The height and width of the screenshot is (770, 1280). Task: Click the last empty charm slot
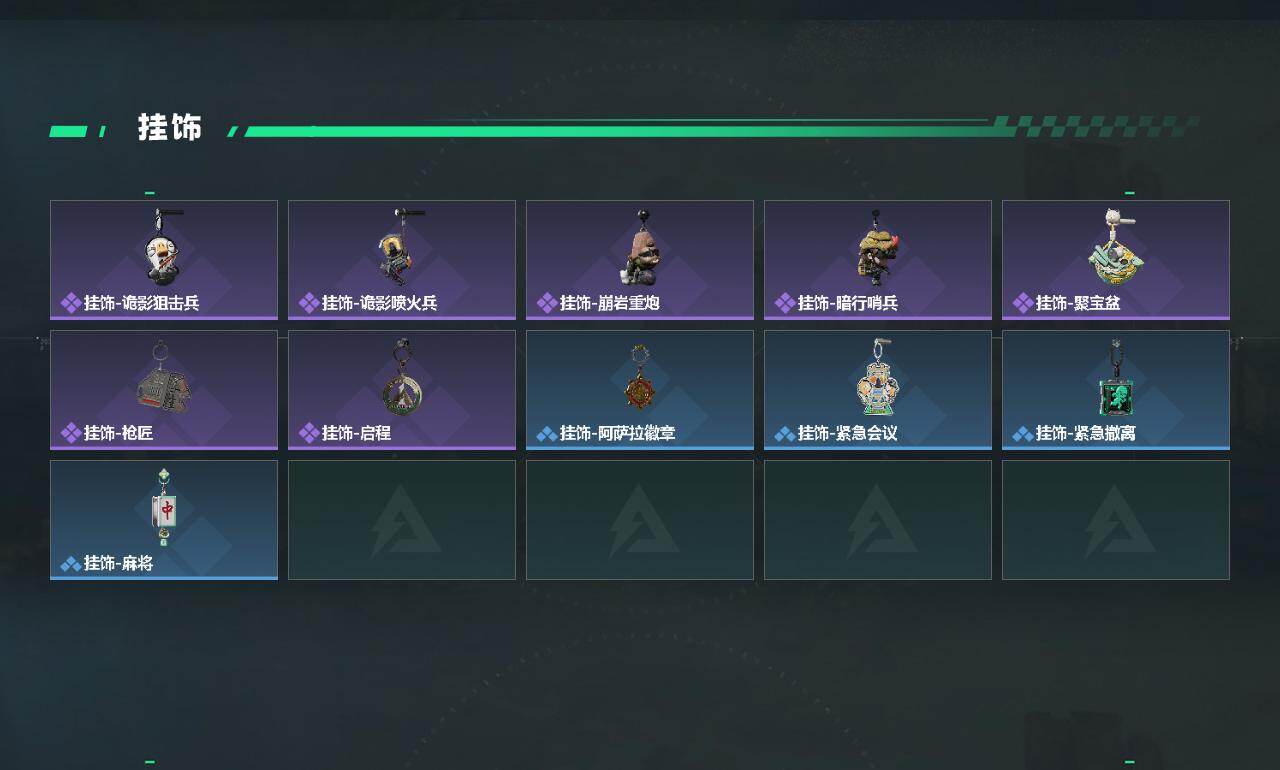coord(1116,520)
